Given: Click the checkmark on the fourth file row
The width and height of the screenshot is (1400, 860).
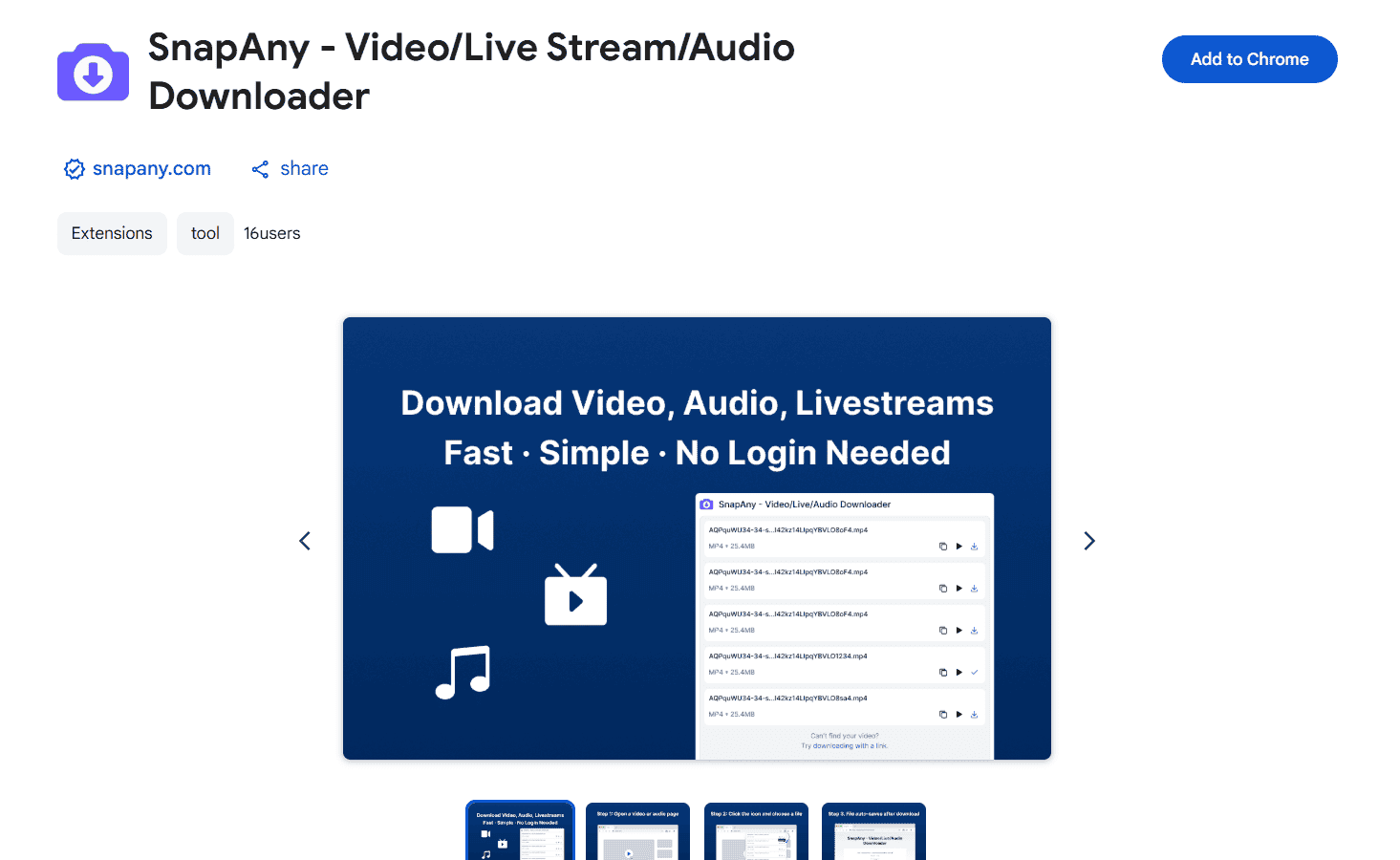Looking at the screenshot, I should (974, 673).
